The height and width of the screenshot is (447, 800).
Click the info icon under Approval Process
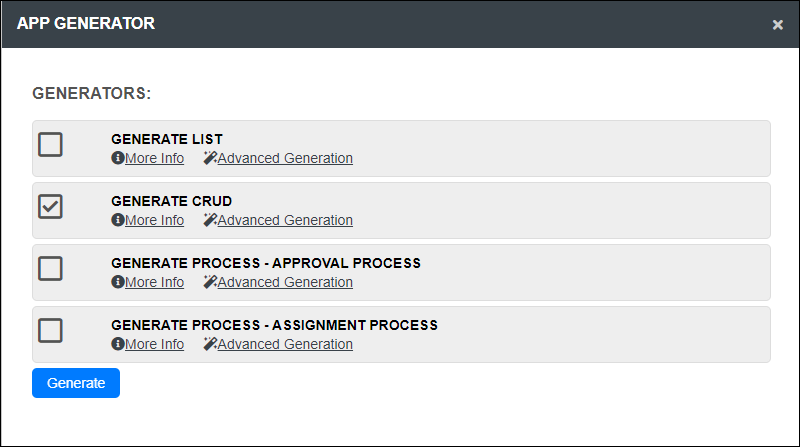tap(118, 282)
